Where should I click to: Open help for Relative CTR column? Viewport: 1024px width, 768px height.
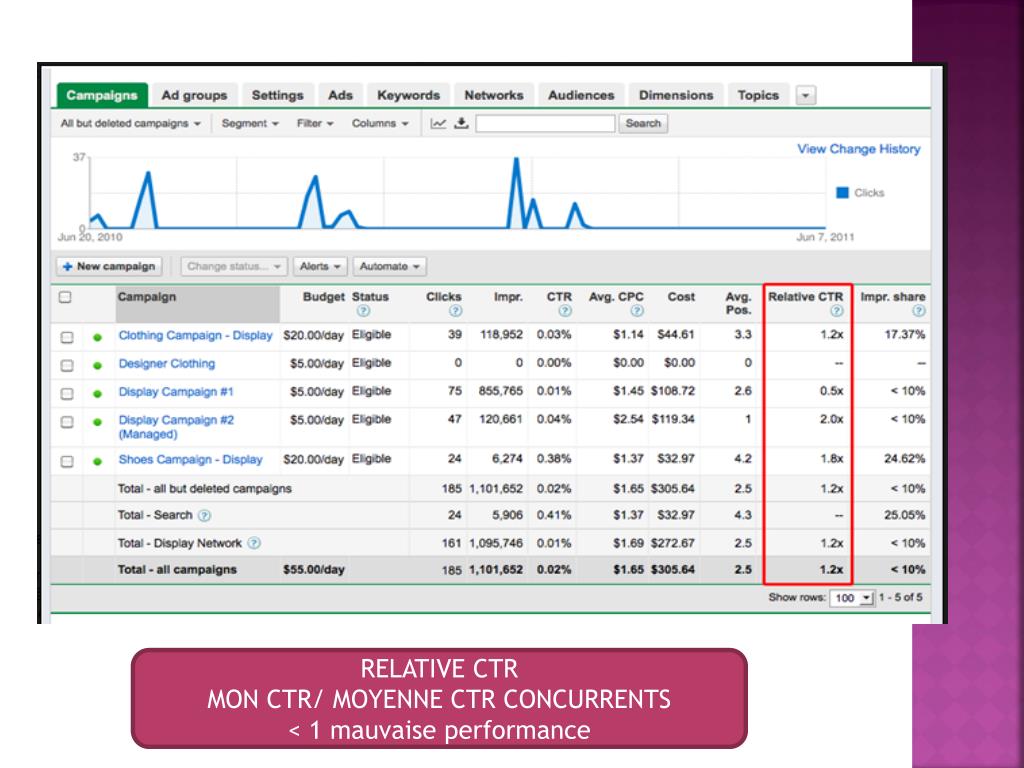pos(837,311)
